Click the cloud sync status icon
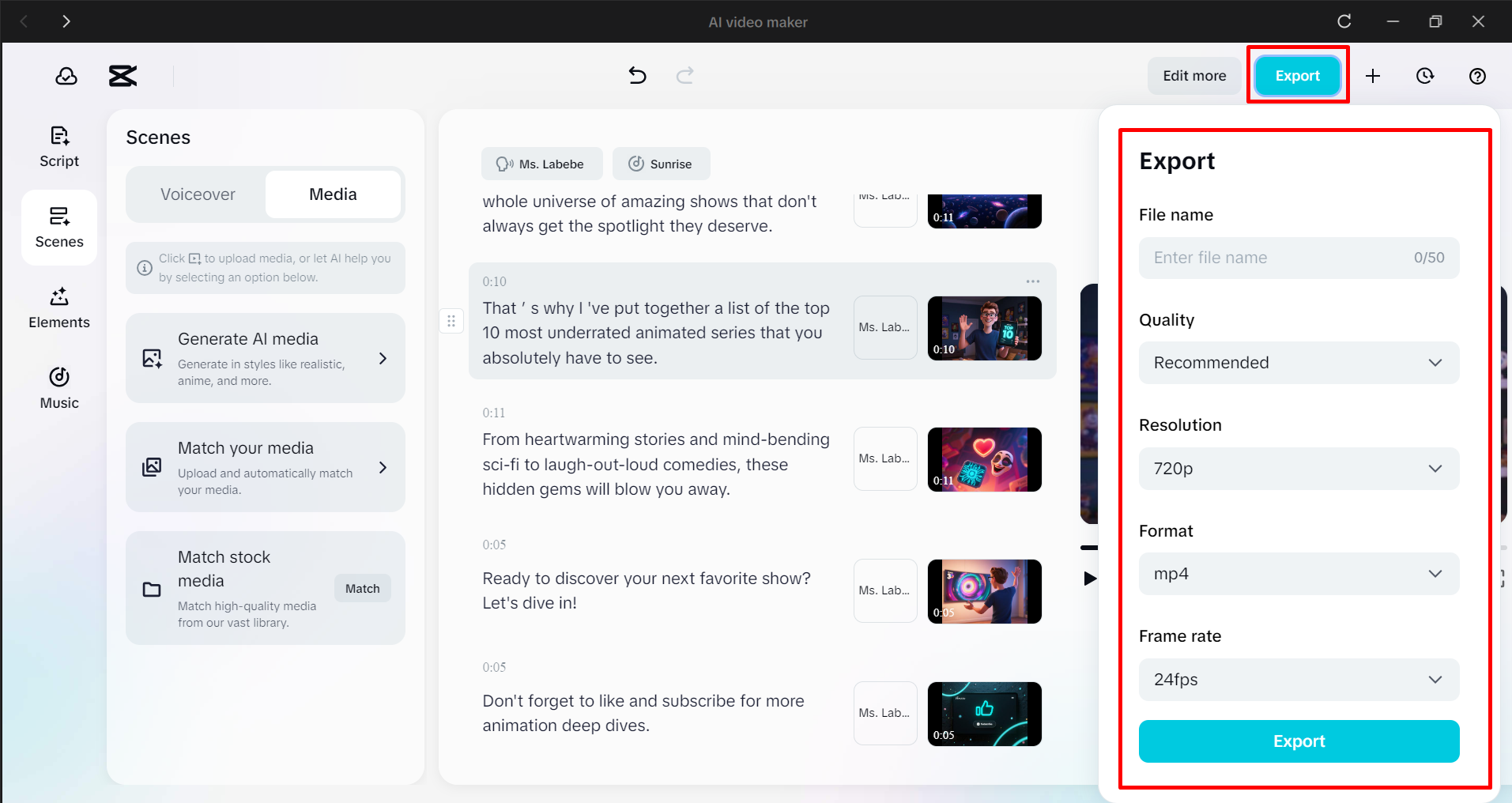Viewport: 1512px width, 803px height. coord(66,76)
